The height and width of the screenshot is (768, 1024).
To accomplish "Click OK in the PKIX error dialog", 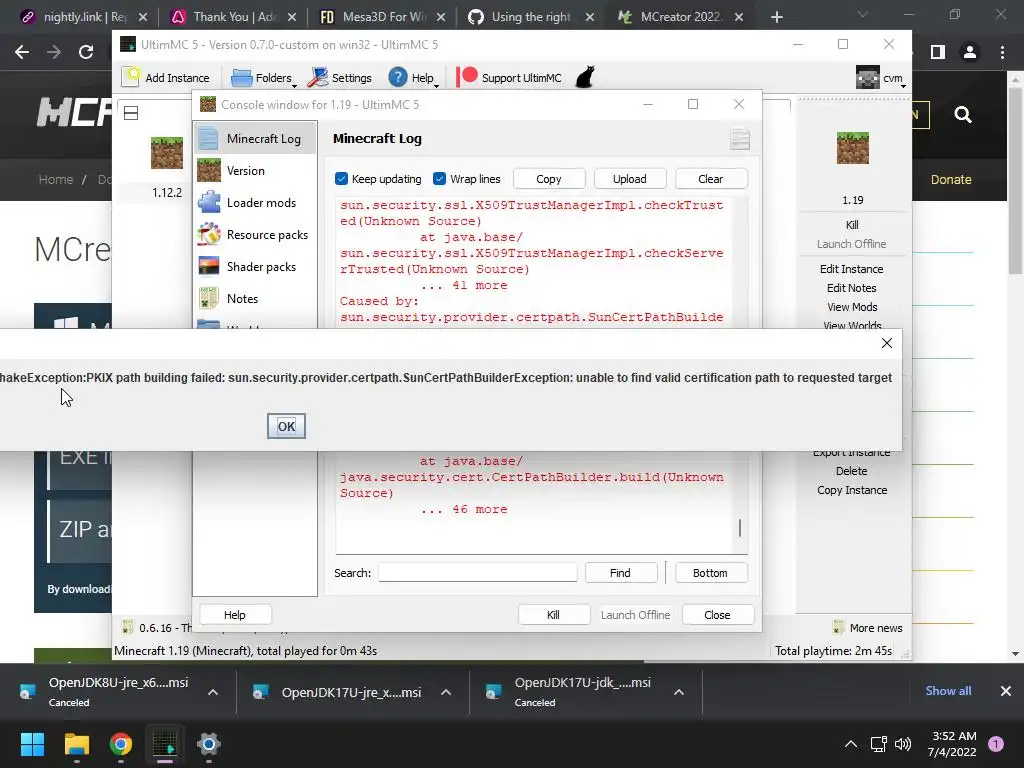I will click(x=286, y=426).
